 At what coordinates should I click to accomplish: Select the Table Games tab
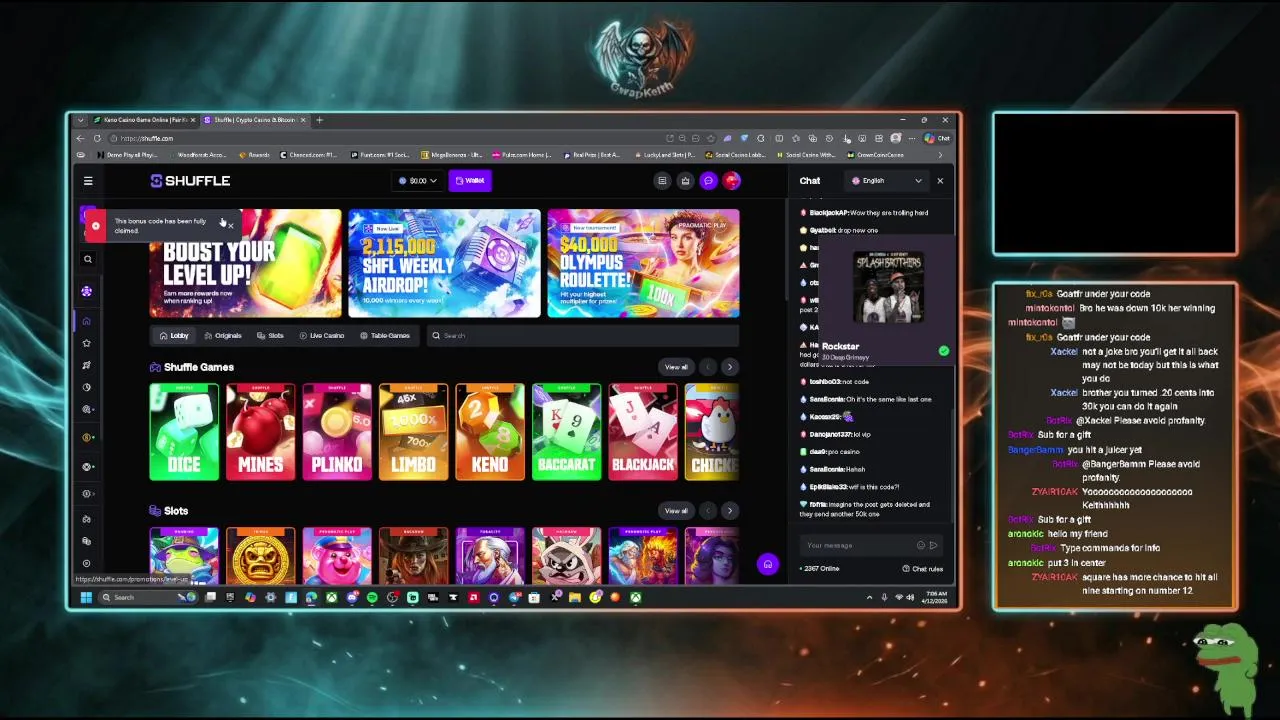pyautogui.click(x=385, y=336)
